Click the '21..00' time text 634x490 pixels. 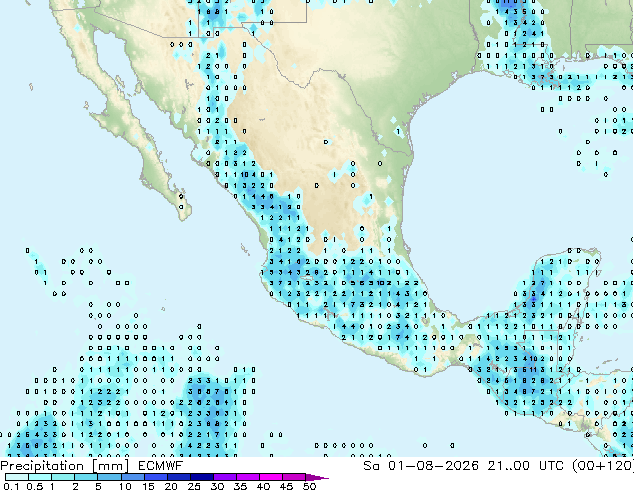[x=508, y=466]
